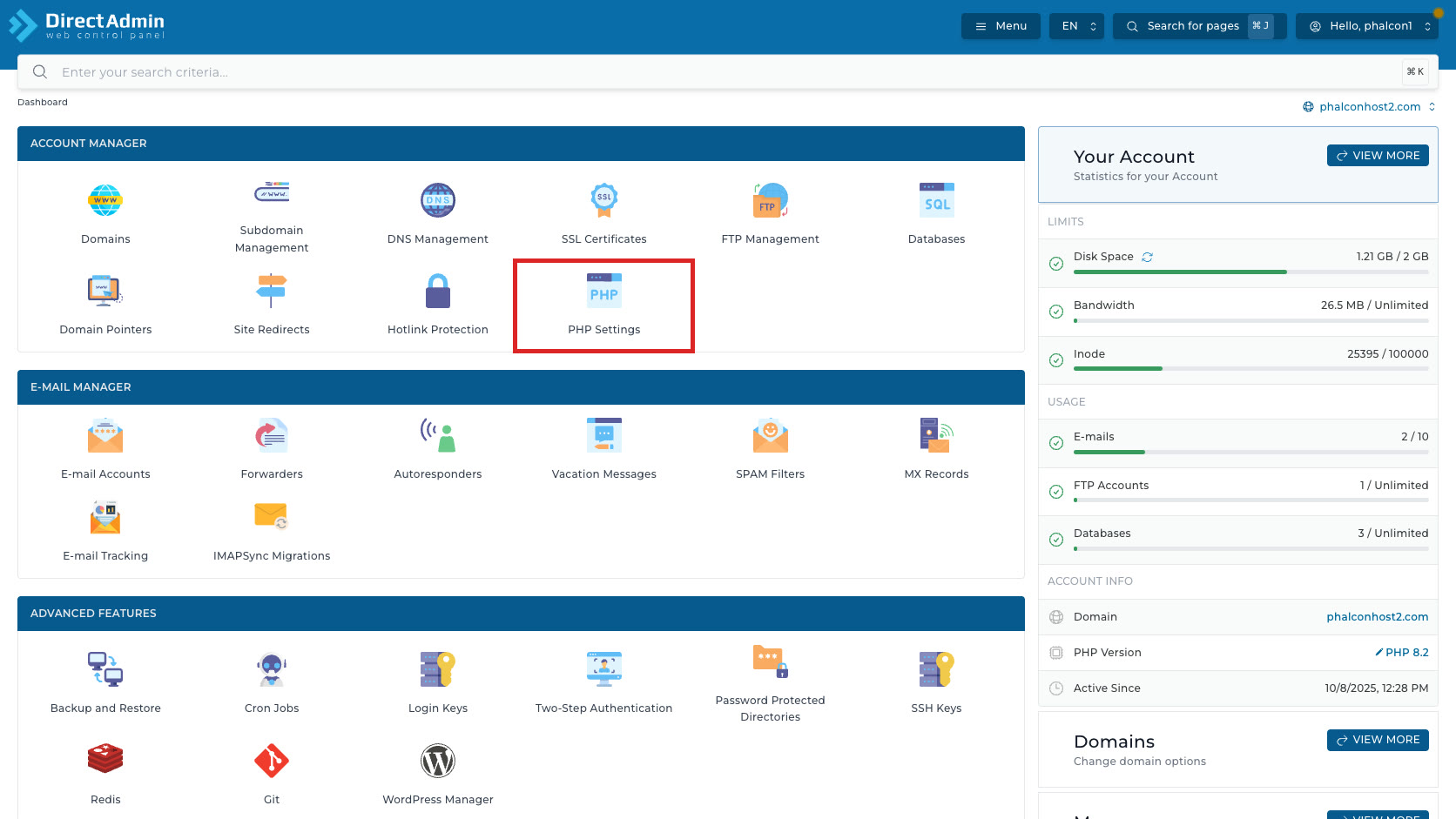Open WordPress Manager
1456x819 pixels.
pos(438,775)
